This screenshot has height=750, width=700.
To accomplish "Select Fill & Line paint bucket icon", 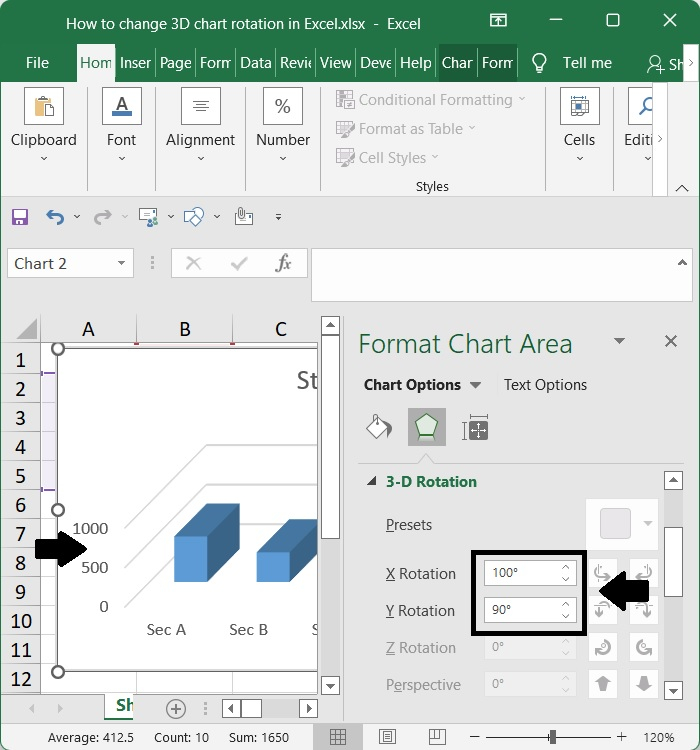I will [378, 427].
